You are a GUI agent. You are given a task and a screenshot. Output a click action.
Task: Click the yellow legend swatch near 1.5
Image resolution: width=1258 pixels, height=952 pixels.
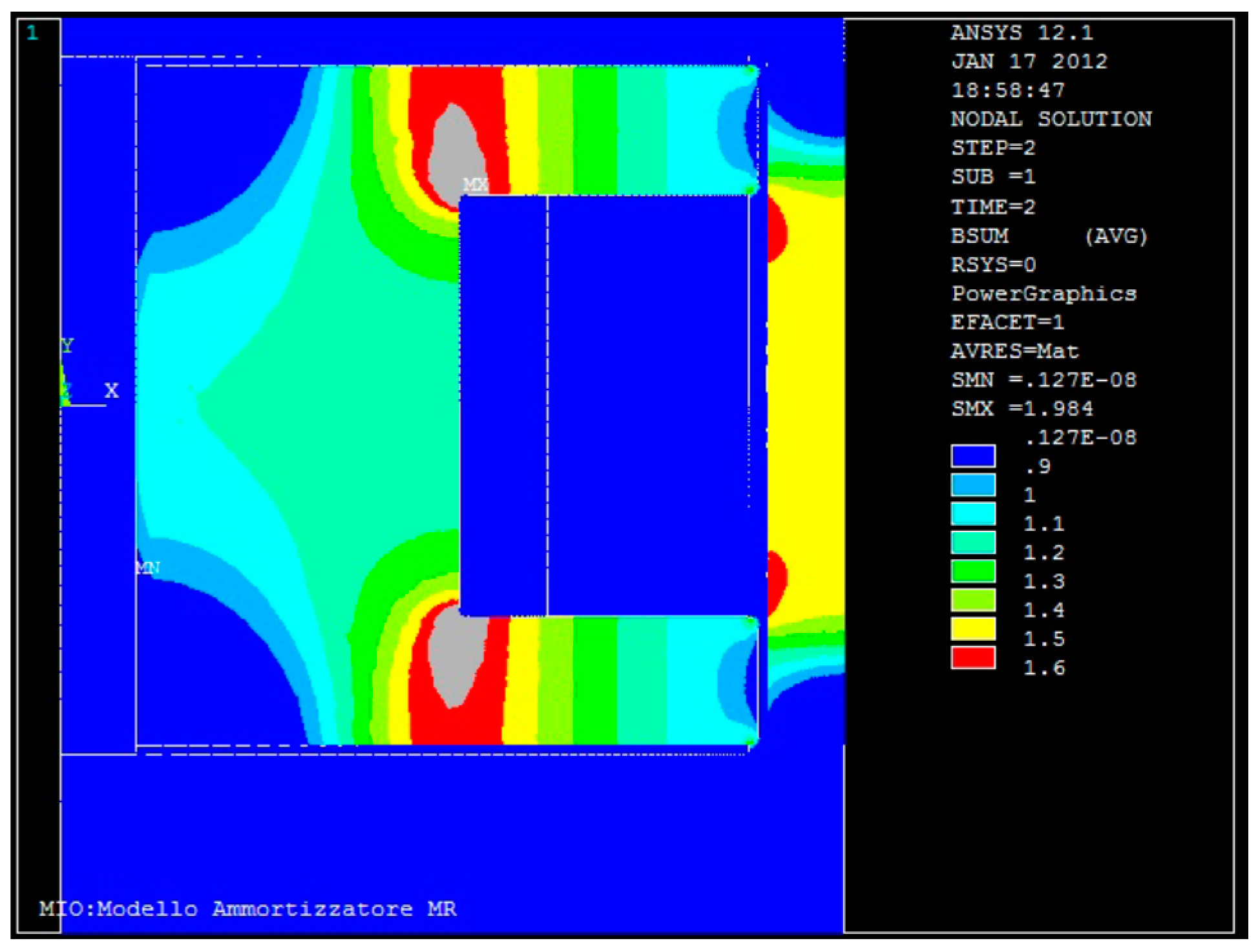(972, 628)
